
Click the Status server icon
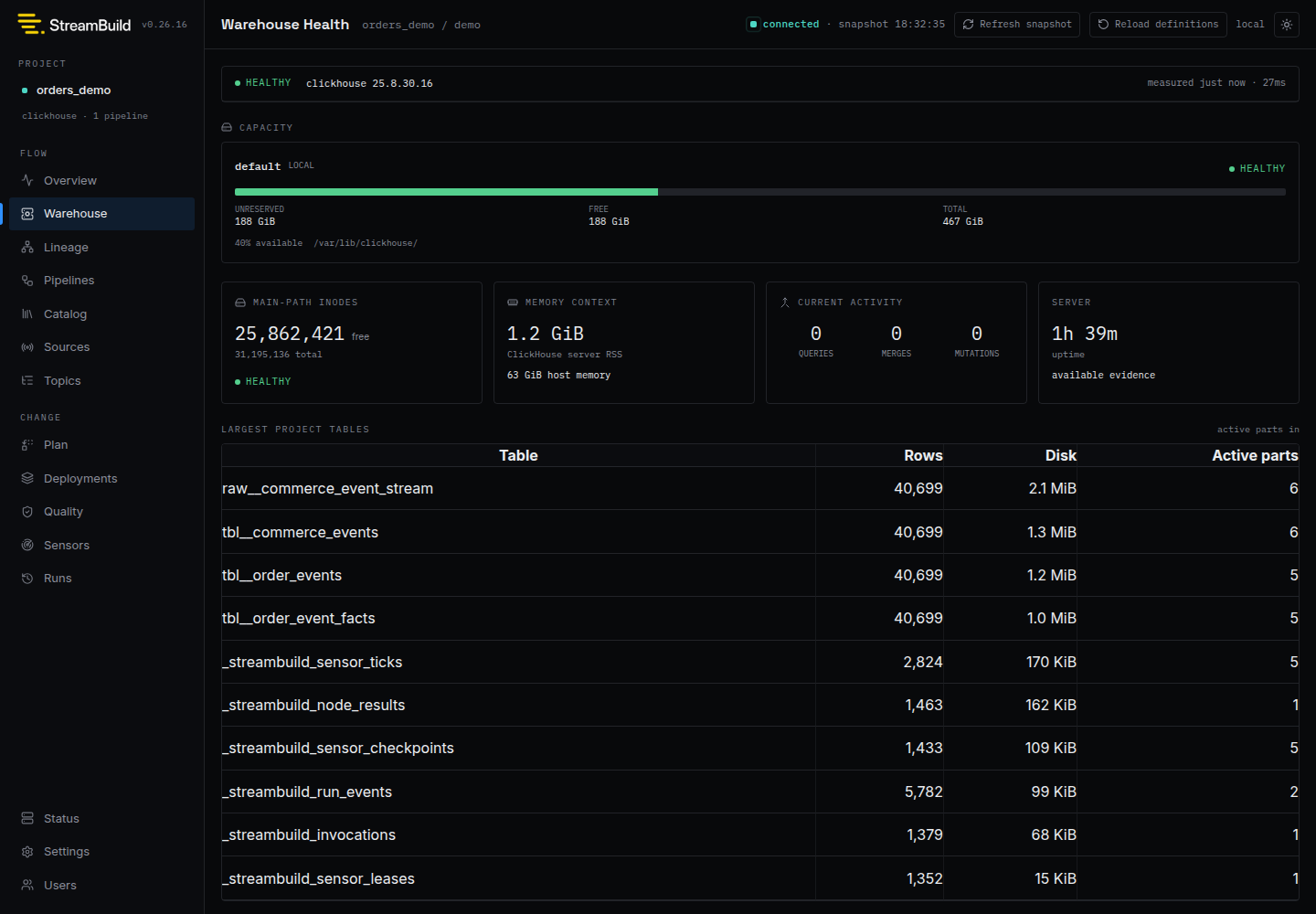pos(27,818)
